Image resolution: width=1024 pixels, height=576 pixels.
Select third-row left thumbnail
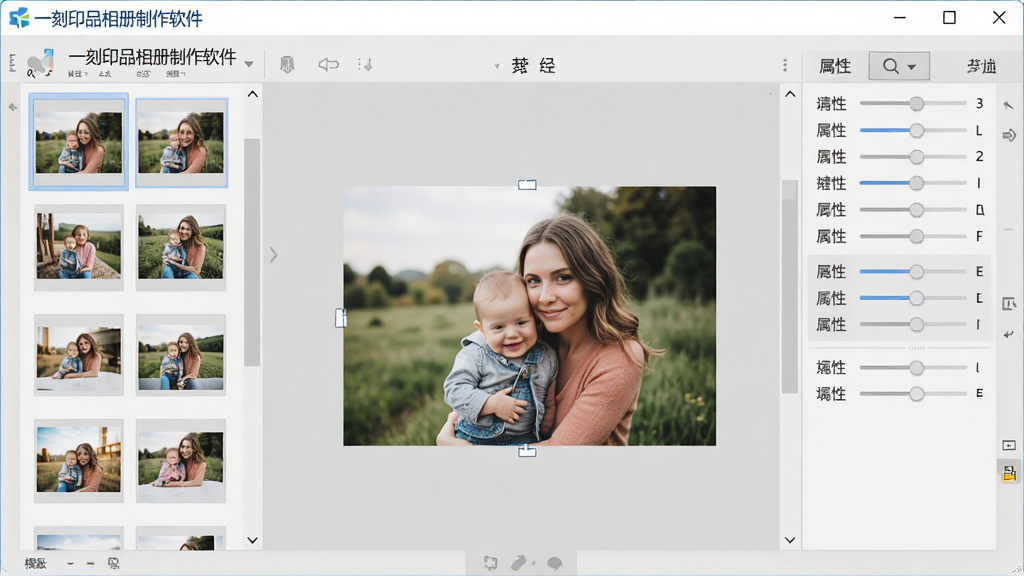(x=78, y=355)
